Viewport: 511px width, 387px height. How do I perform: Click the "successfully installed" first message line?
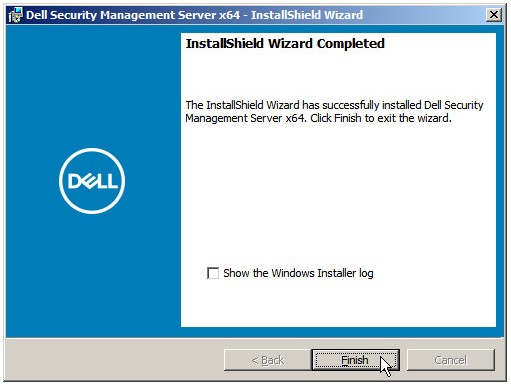pos(334,105)
